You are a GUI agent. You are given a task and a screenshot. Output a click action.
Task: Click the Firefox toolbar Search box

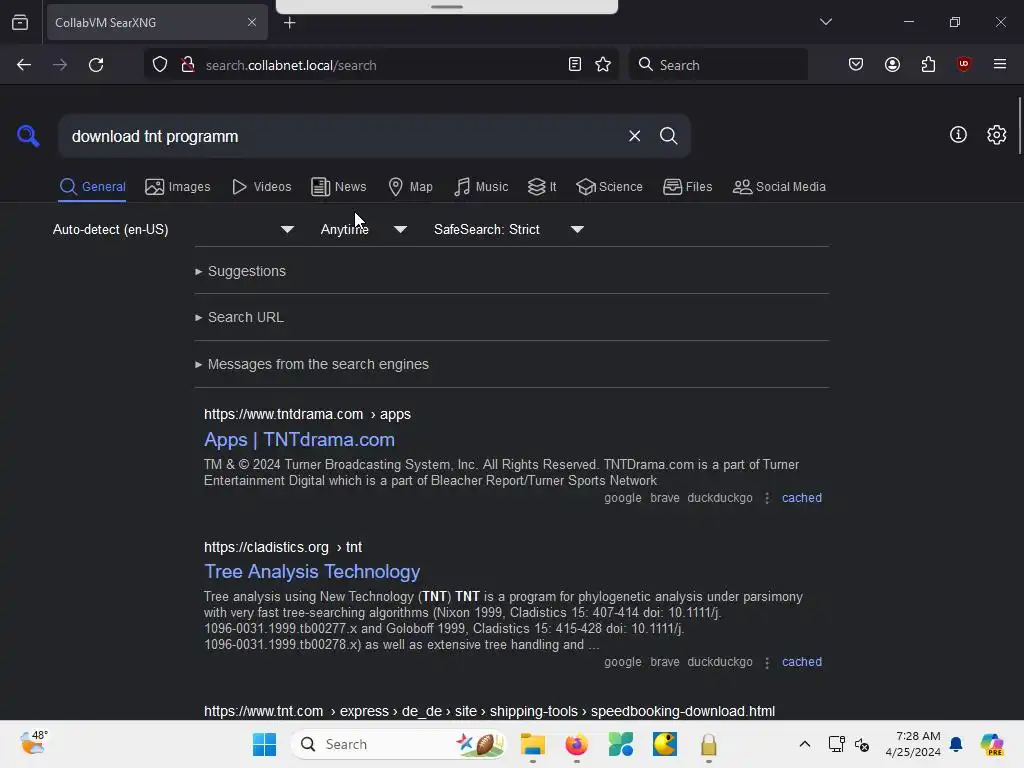718,65
